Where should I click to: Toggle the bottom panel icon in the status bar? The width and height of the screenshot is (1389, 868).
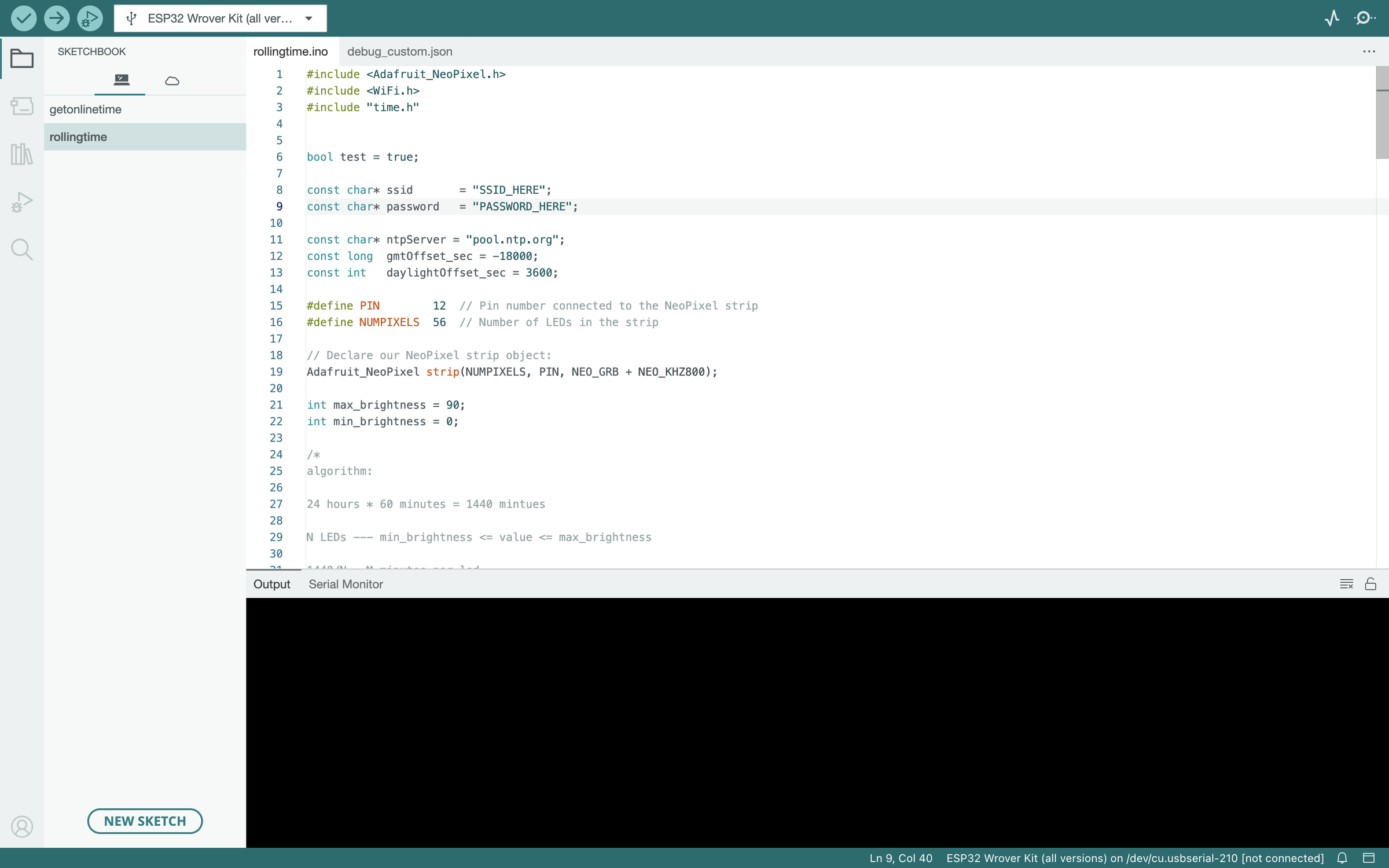tap(1369, 858)
